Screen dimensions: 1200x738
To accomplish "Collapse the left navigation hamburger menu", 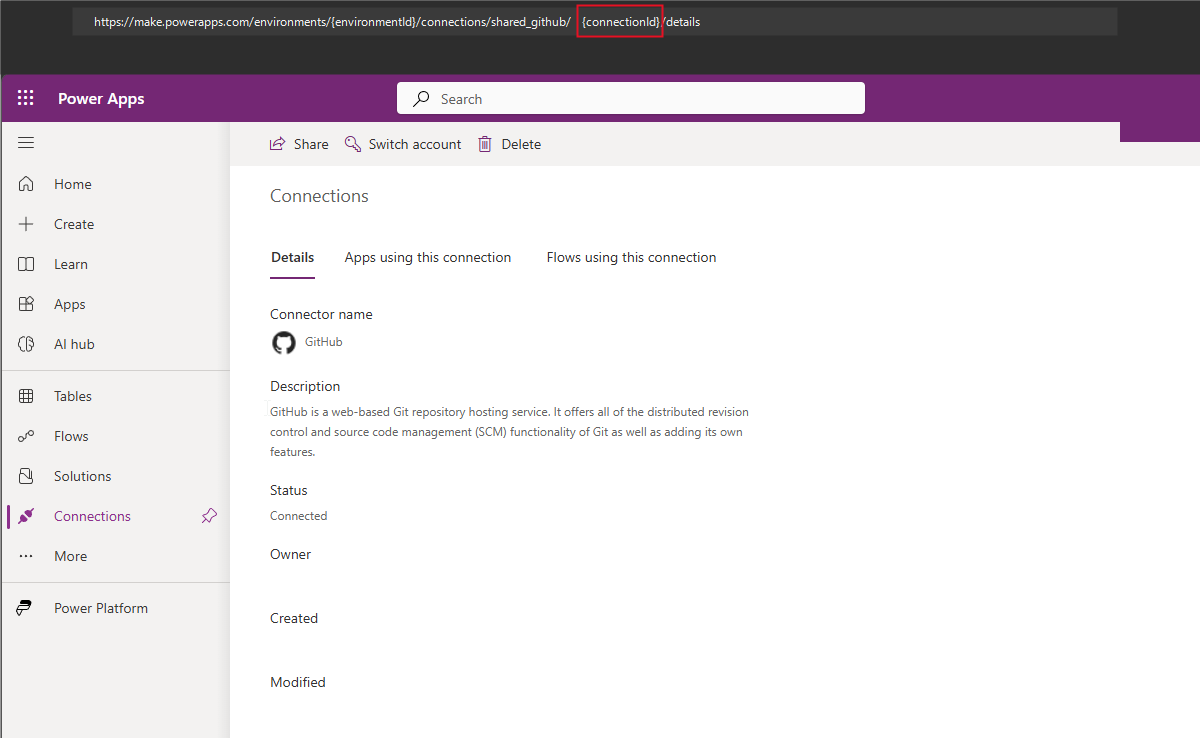I will [26, 143].
